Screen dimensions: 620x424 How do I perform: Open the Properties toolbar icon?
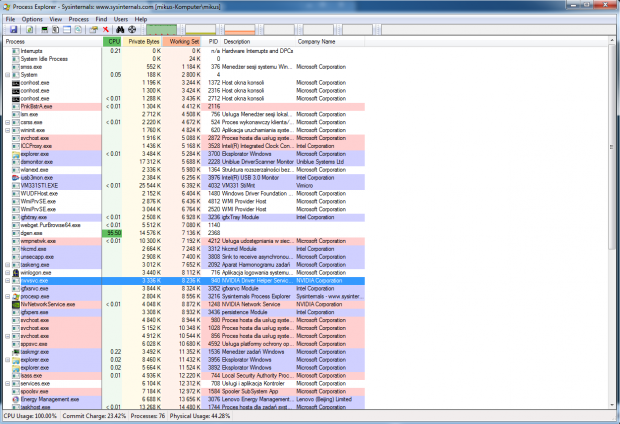tap(93, 30)
